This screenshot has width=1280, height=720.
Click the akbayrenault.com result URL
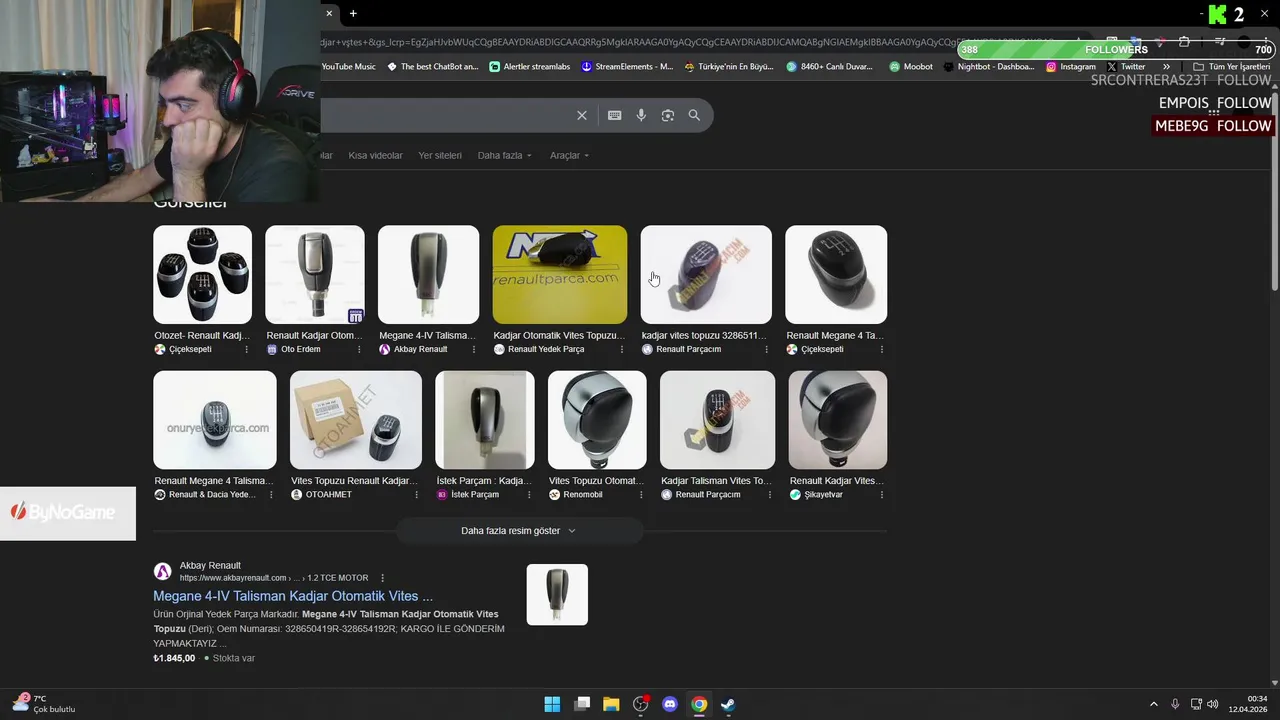274,578
